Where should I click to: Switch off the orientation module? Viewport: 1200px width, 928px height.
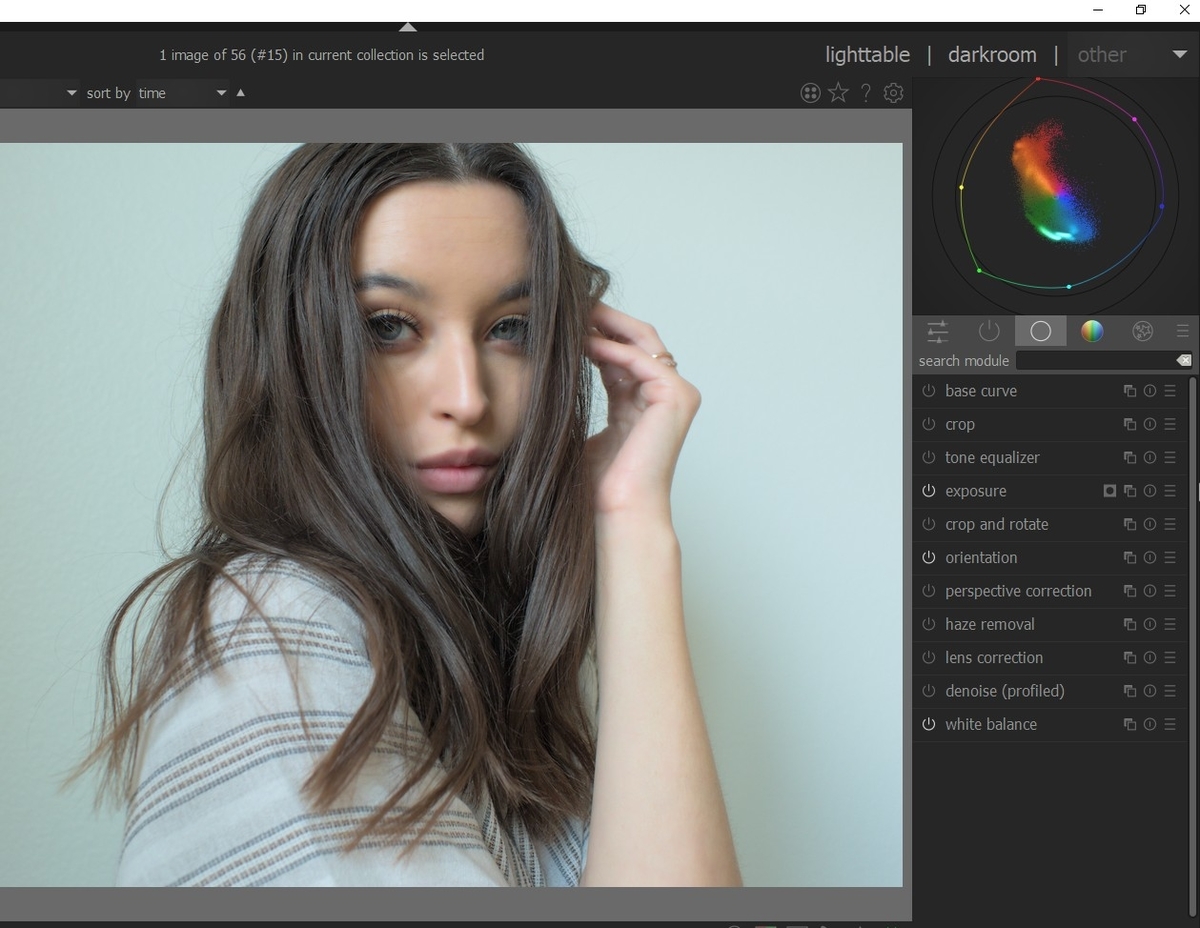[x=928, y=558]
